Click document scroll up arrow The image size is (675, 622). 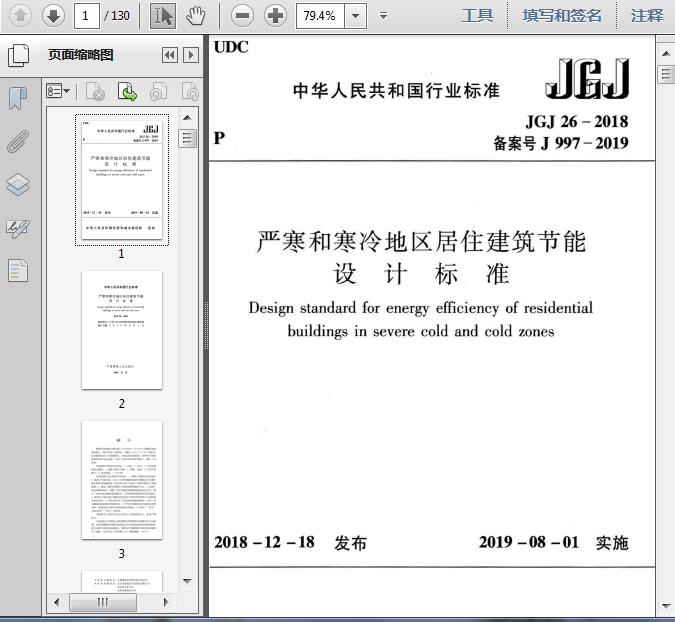point(666,54)
